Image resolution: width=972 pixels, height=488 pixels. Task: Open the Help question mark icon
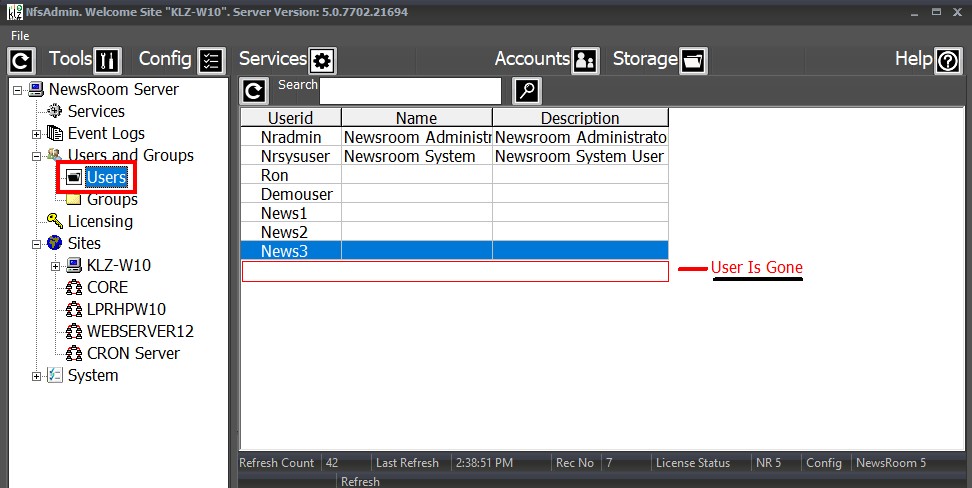click(948, 61)
